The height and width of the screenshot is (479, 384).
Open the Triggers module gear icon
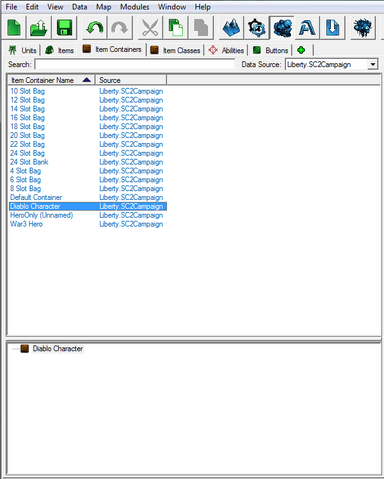pos(256,28)
